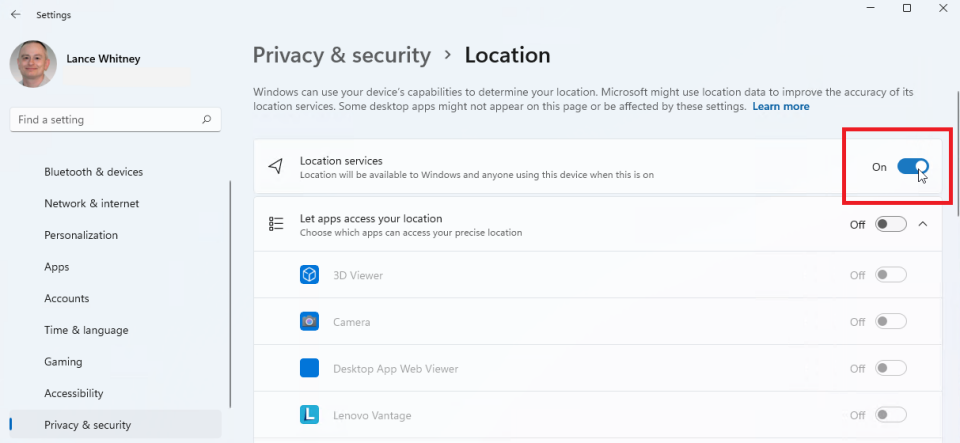Collapse the Let apps access your location section
Screen dimensions: 960x443
[x=923, y=225]
